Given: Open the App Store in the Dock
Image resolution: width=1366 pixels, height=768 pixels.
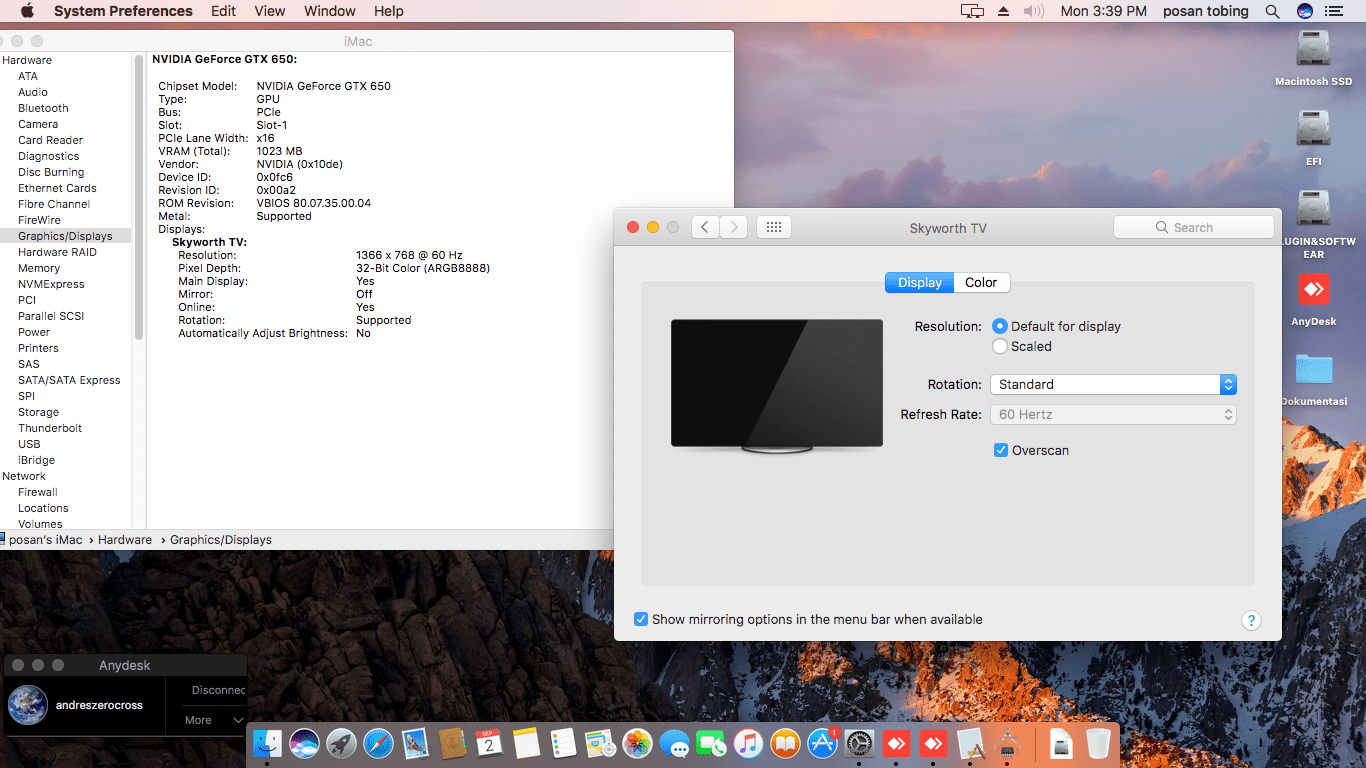Looking at the screenshot, I should 822,743.
